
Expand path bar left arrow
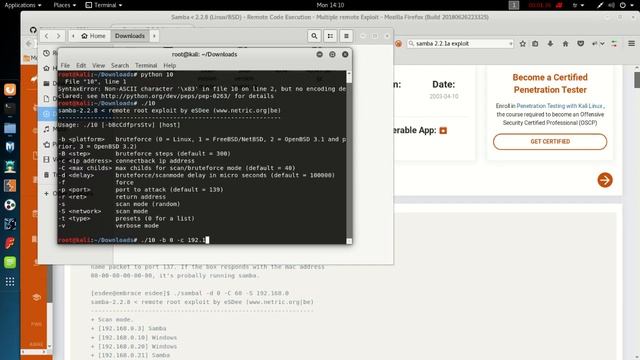73,36
